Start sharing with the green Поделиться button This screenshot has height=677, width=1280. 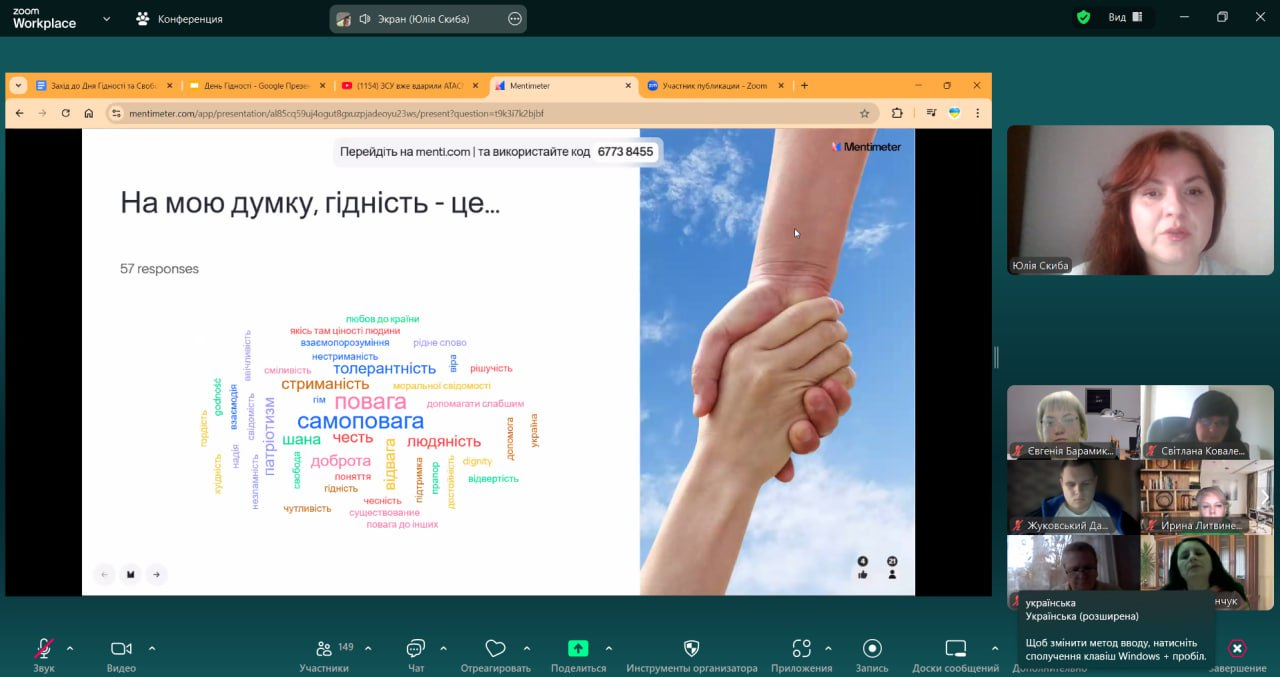578,653
